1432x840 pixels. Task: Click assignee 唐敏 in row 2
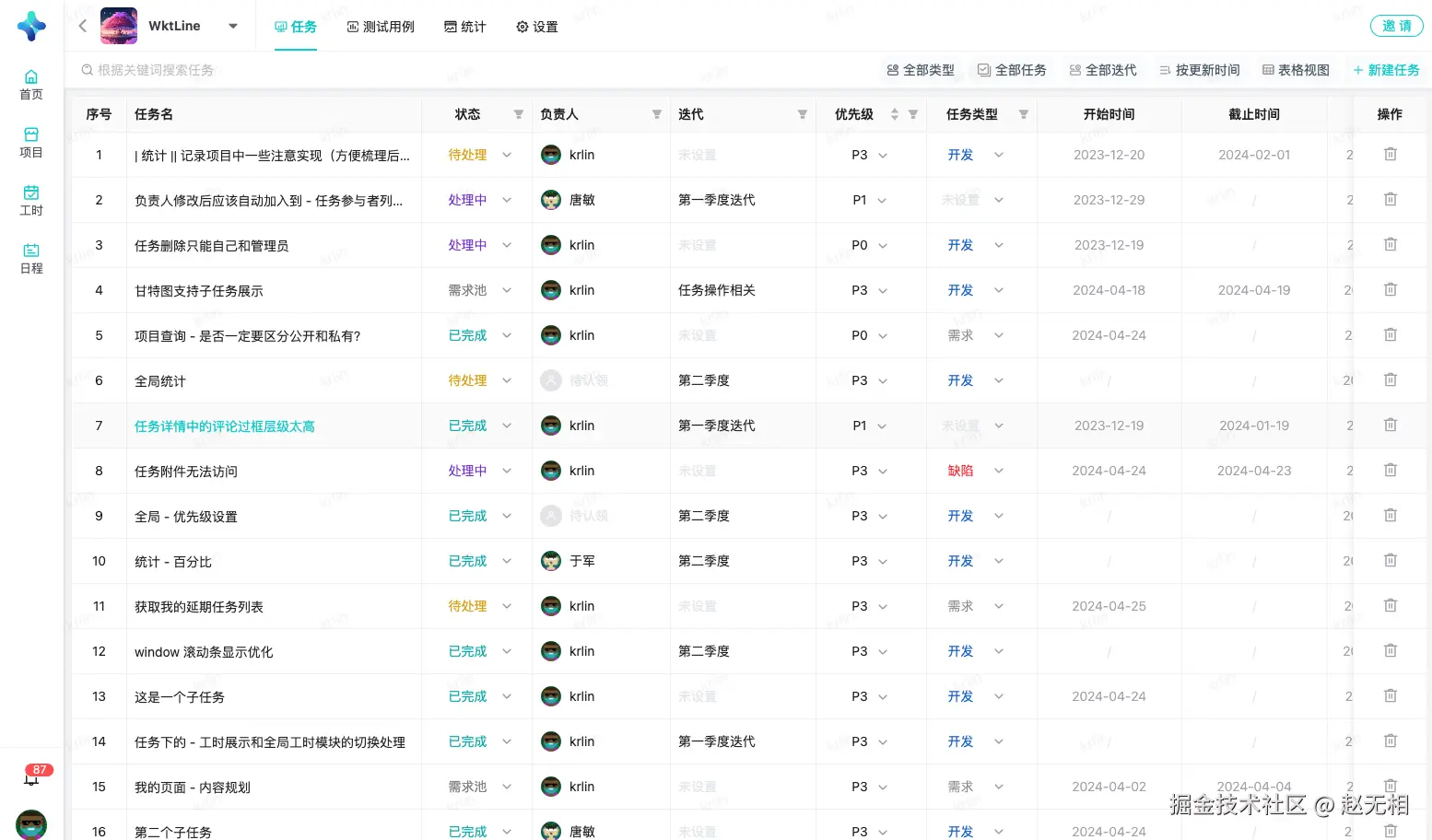(x=568, y=200)
